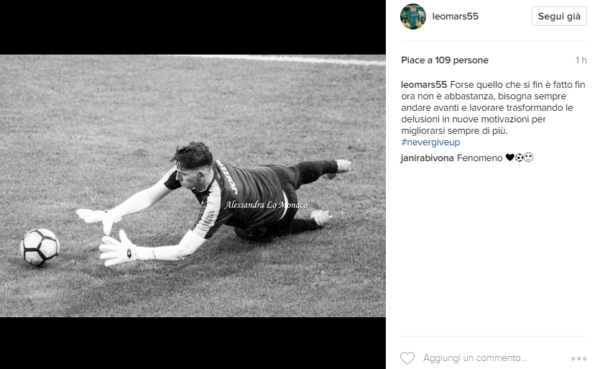The height and width of the screenshot is (369, 600).
Task: Toggle the Segui già follow button
Action: (559, 16)
